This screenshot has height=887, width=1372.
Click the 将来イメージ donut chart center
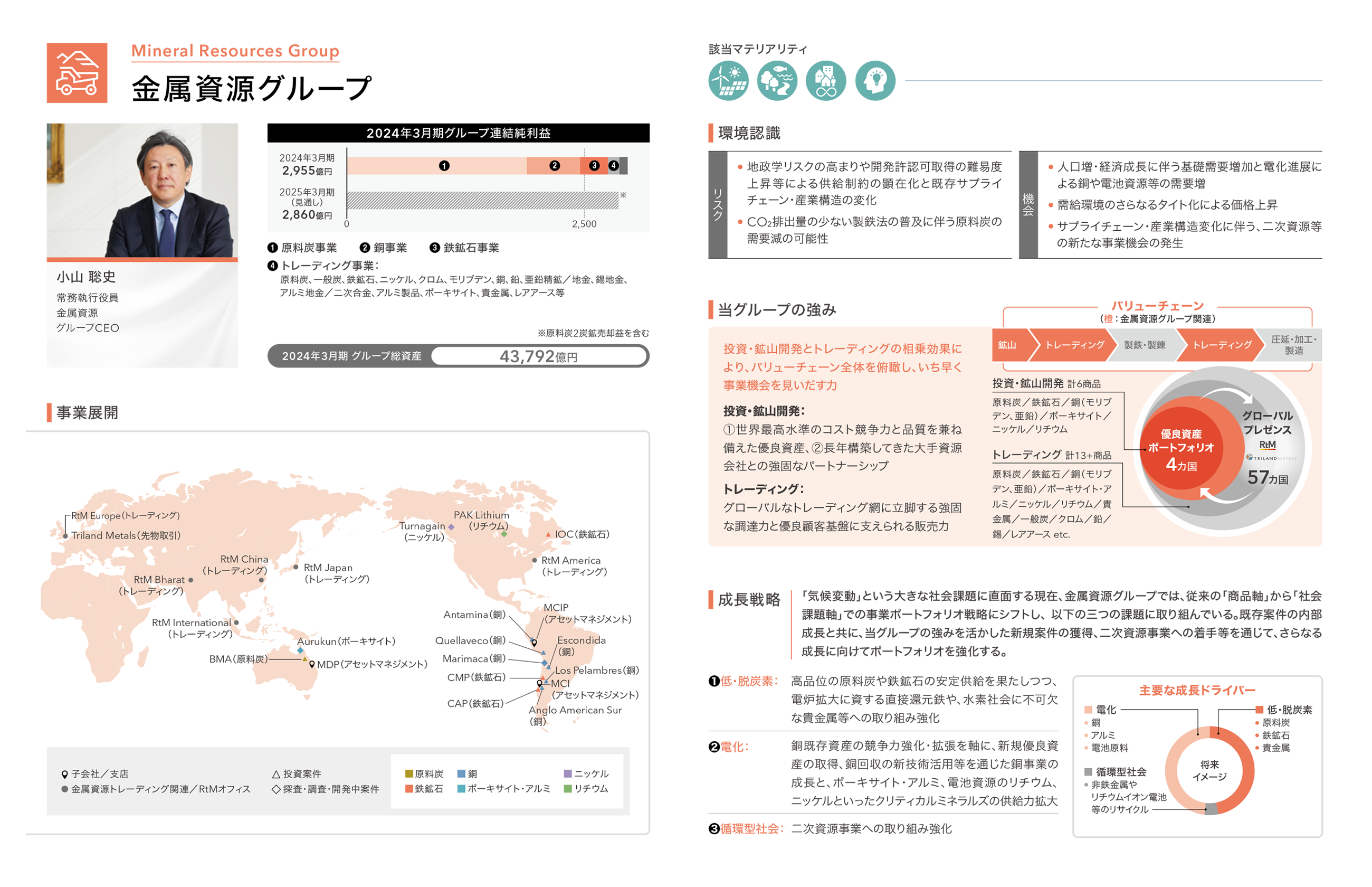[1209, 771]
